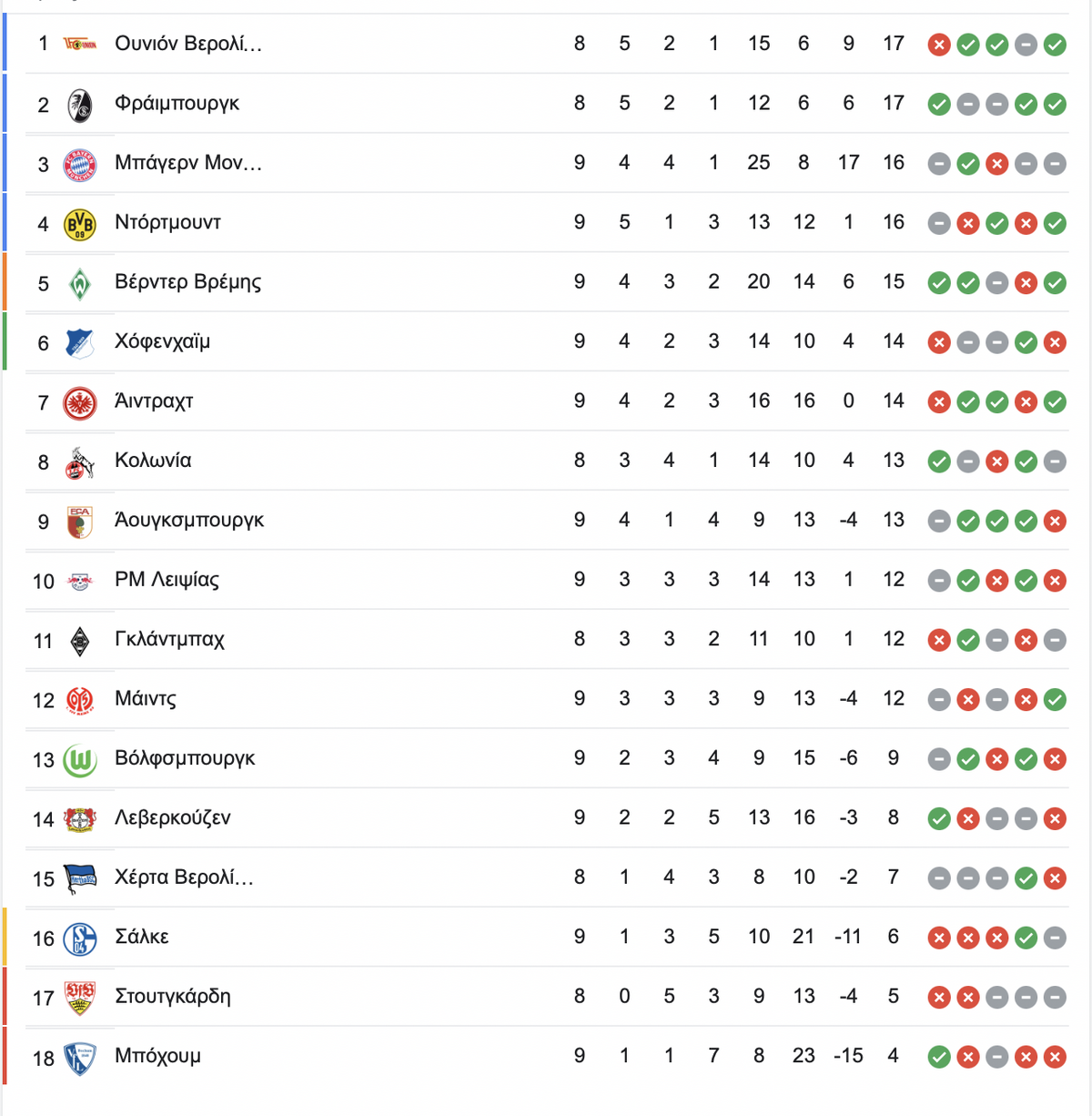
Task: Click the Μπόχουμ team name
Action: point(158,1056)
